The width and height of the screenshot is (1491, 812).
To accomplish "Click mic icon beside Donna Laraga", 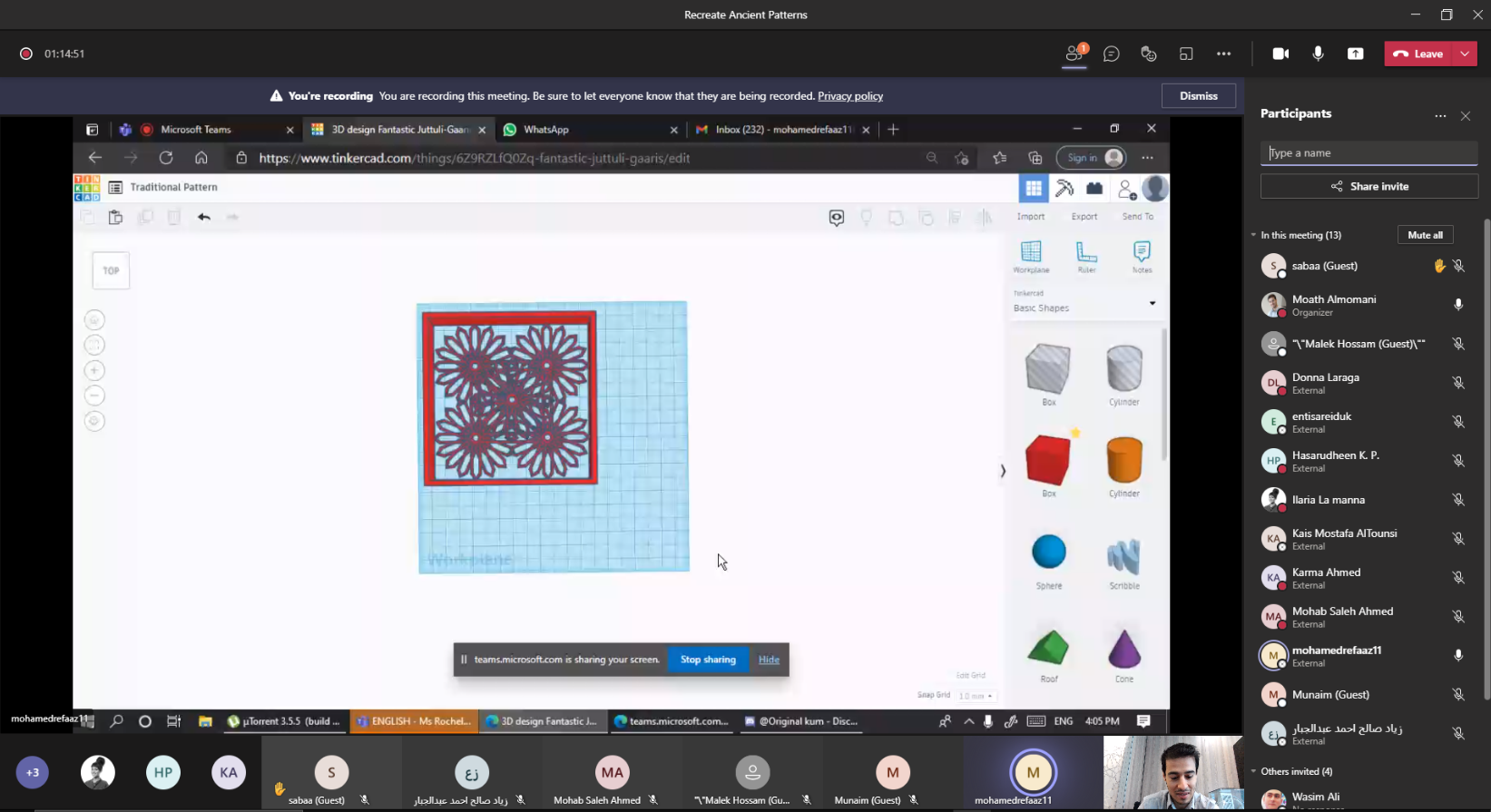I will pyautogui.click(x=1458, y=383).
